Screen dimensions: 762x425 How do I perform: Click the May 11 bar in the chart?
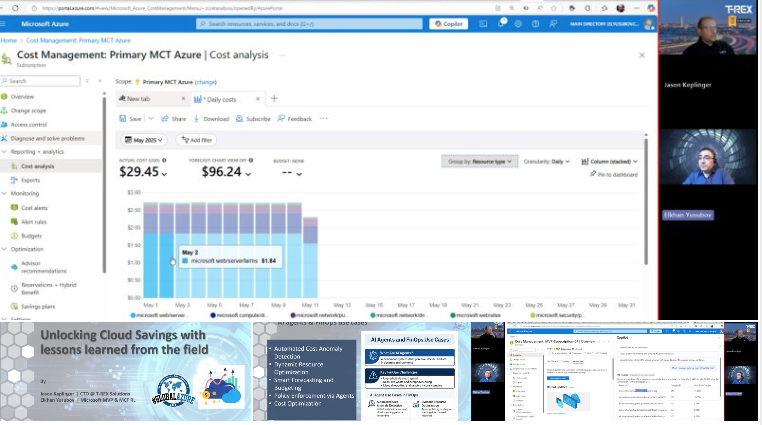click(x=310, y=257)
